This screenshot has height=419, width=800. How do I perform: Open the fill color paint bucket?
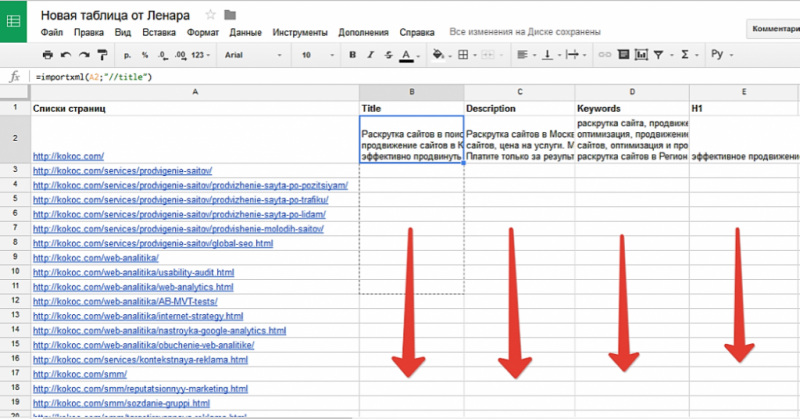click(x=438, y=55)
